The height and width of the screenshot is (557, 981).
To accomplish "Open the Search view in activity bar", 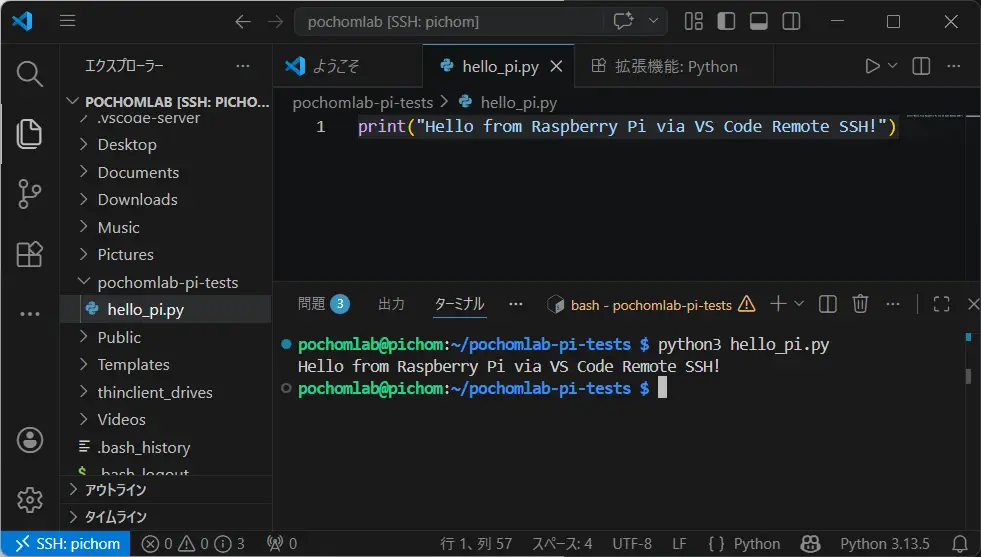I will pyautogui.click(x=29, y=74).
